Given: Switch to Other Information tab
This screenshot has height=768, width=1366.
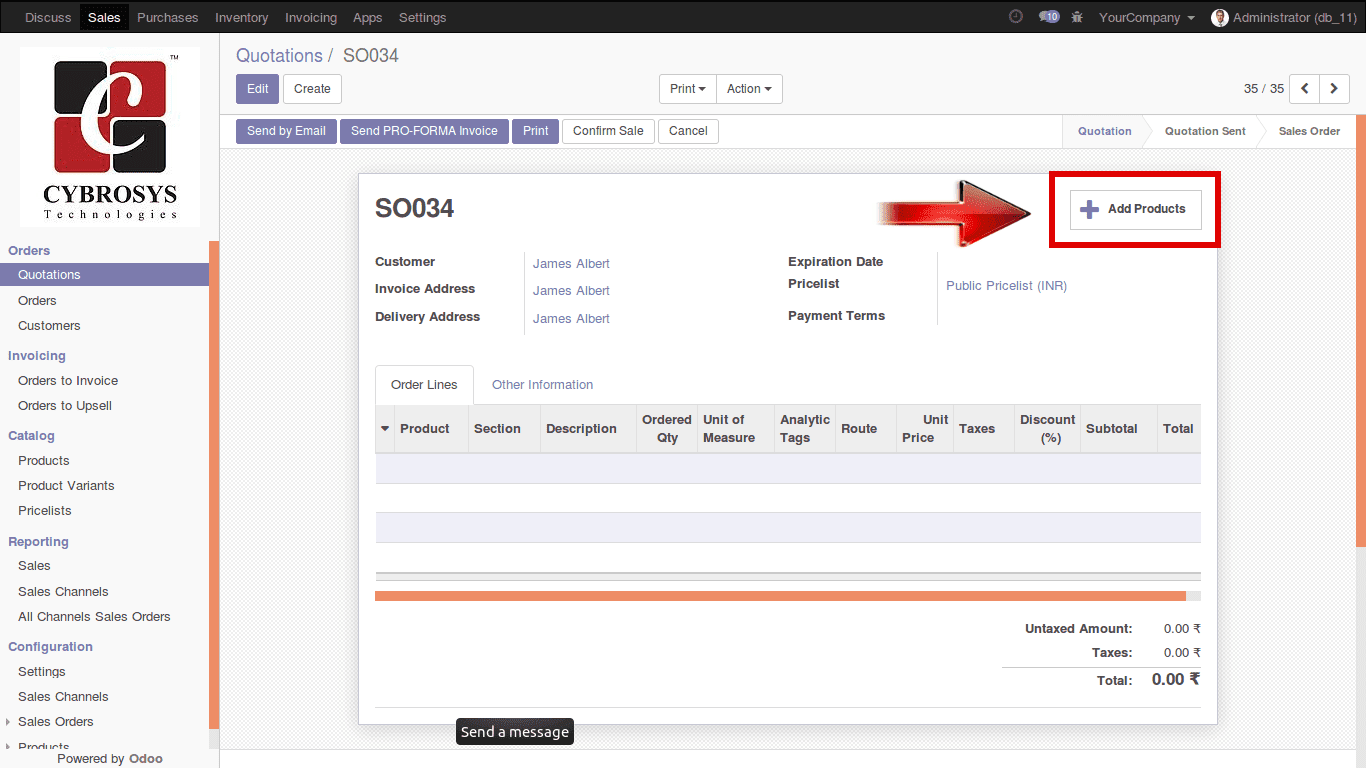Looking at the screenshot, I should point(542,385).
